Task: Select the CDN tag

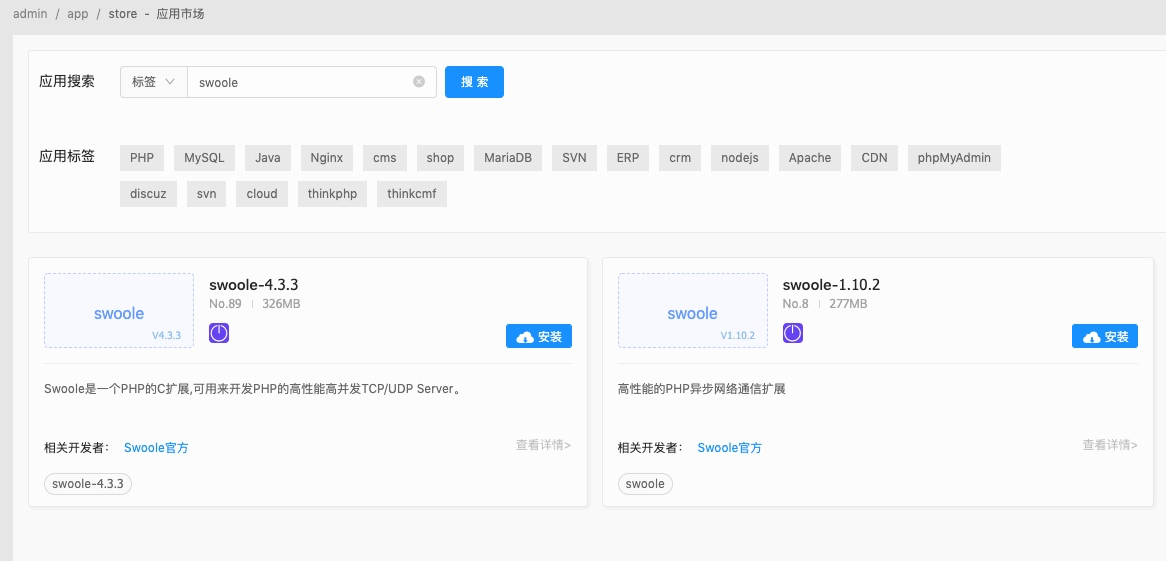Action: (x=874, y=158)
